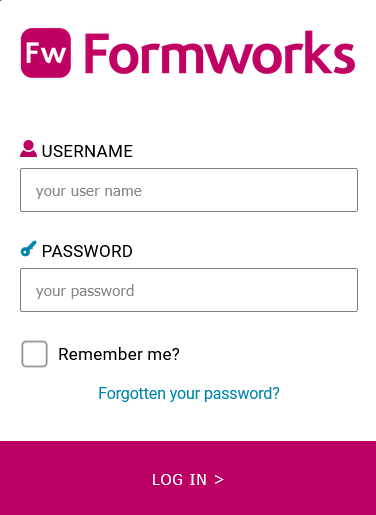The width and height of the screenshot is (376, 515).
Task: Click the 'your user name' placeholder text
Action: (89, 191)
